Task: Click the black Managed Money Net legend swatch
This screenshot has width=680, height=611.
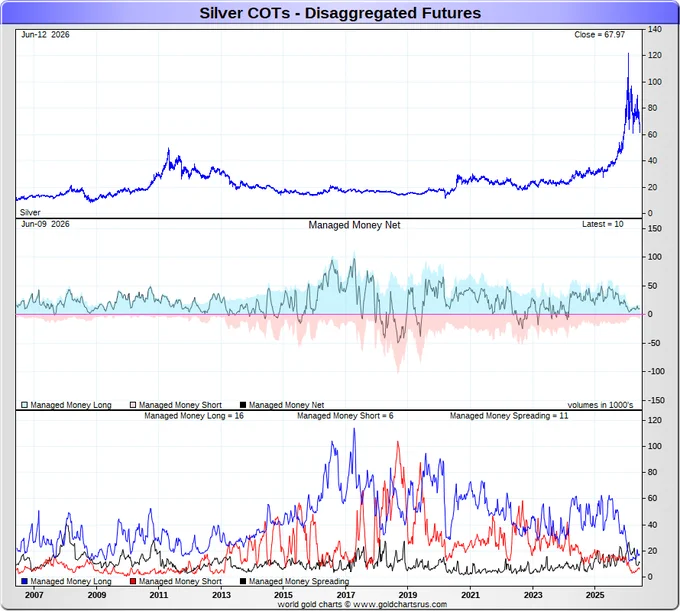Action: [243, 405]
